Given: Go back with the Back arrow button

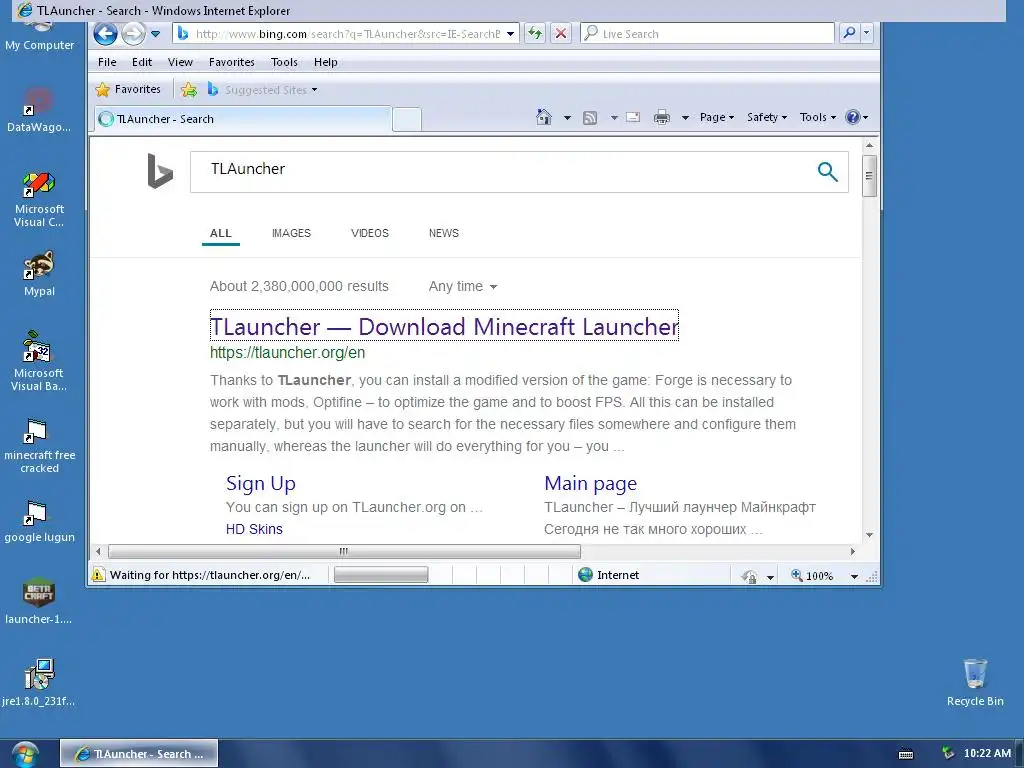Looking at the screenshot, I should [x=105, y=33].
